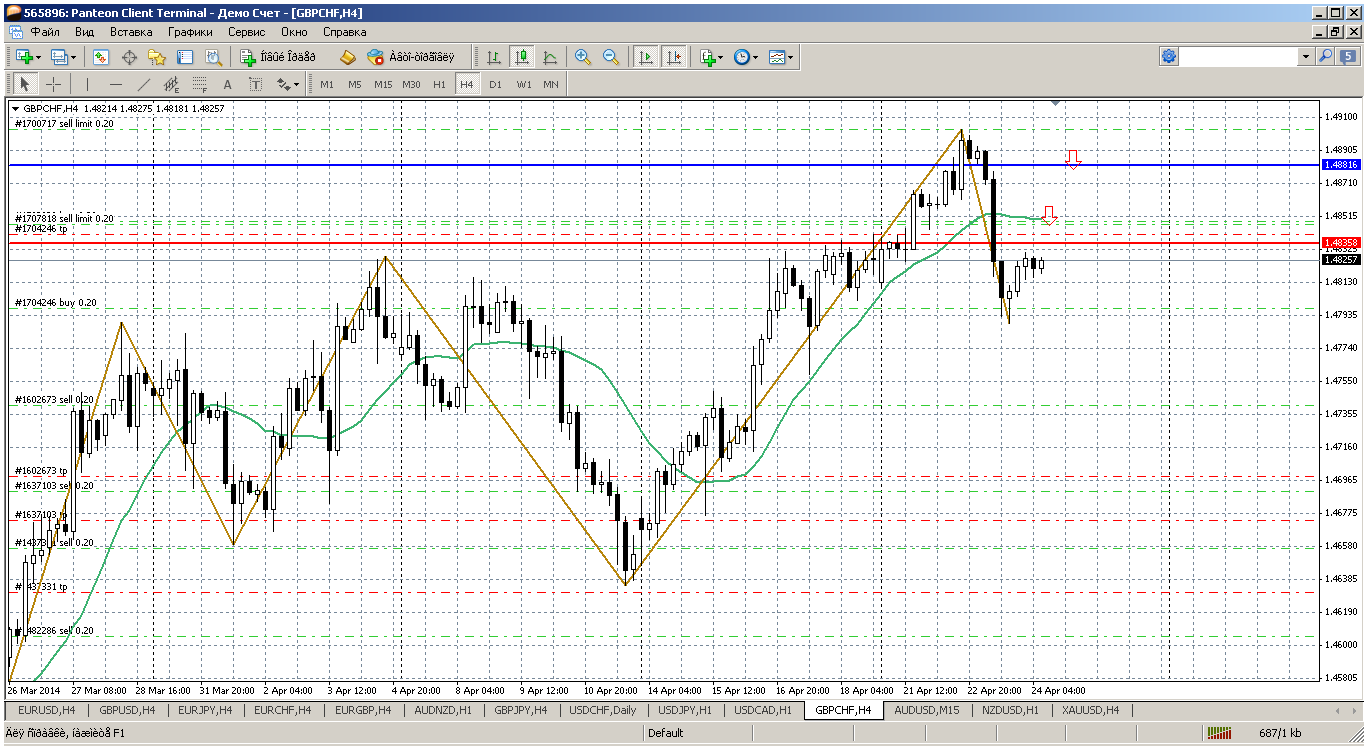Open the Periods clock dropdown
Screen dimensions: 1368x746
coord(746,58)
